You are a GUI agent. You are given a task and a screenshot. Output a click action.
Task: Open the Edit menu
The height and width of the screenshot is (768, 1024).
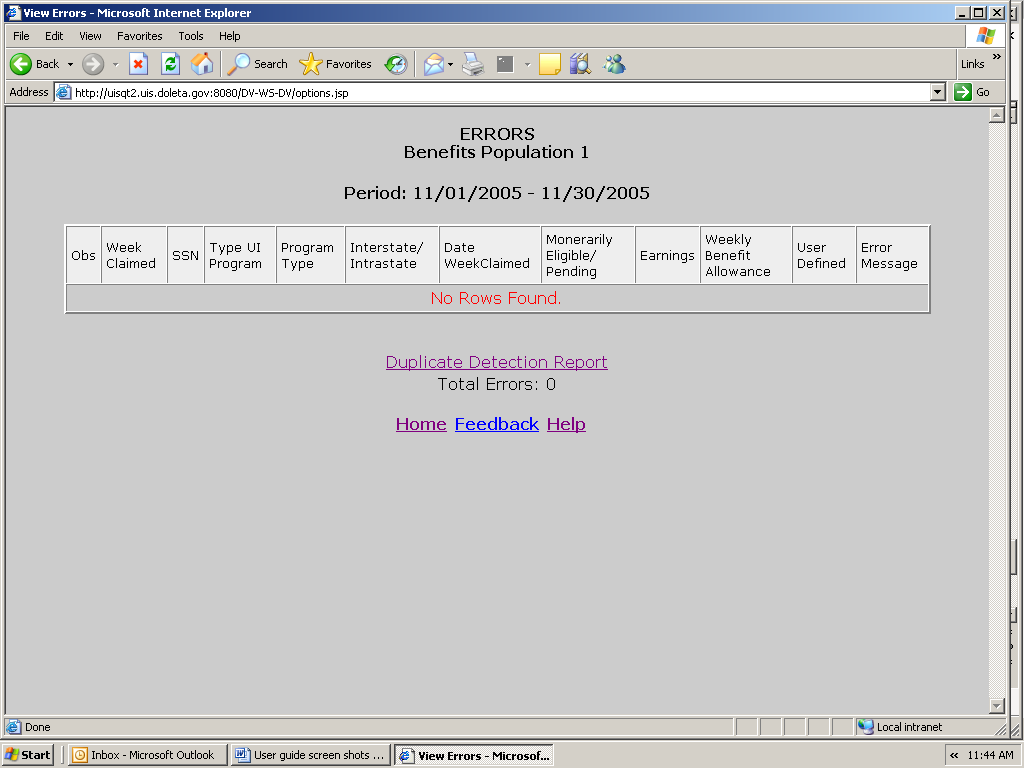point(54,36)
